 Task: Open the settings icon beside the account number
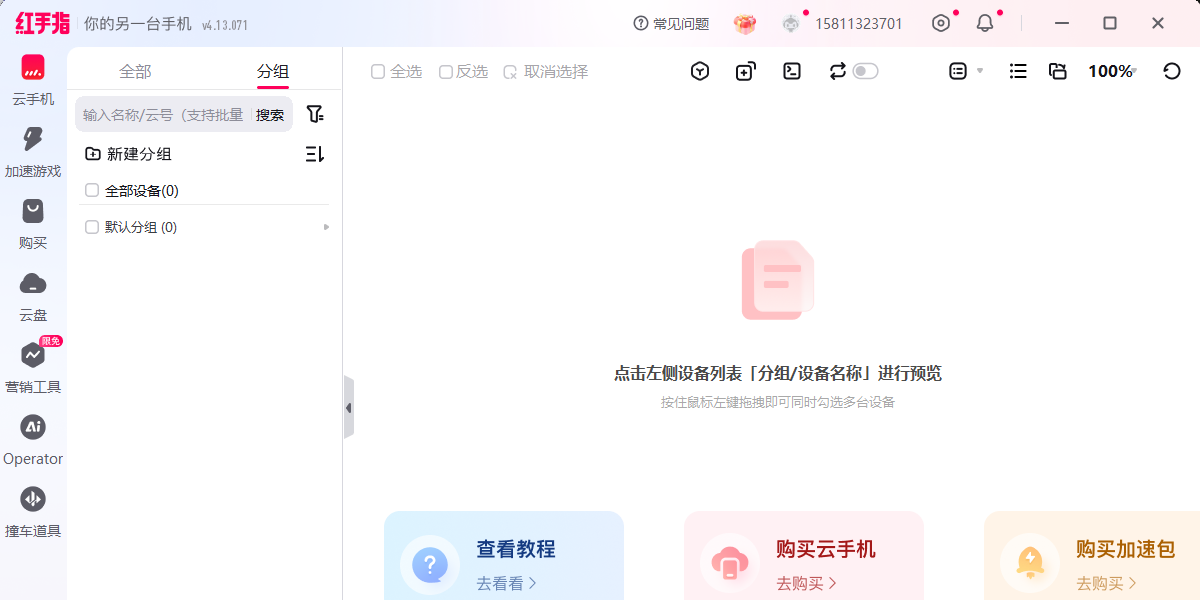[x=941, y=23]
